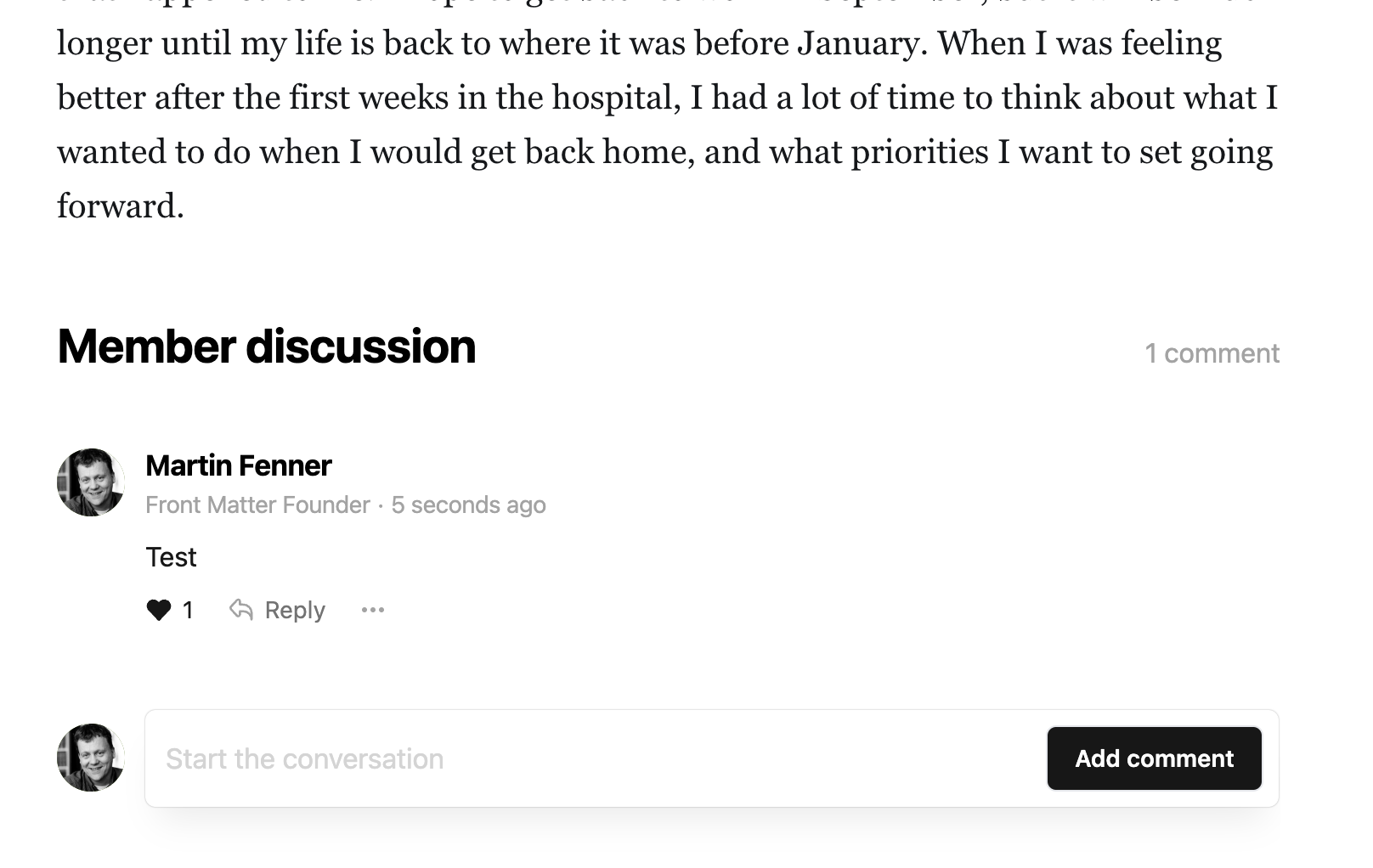Click the "1 comment" count label
This screenshot has height=868, width=1373.
click(x=1212, y=353)
